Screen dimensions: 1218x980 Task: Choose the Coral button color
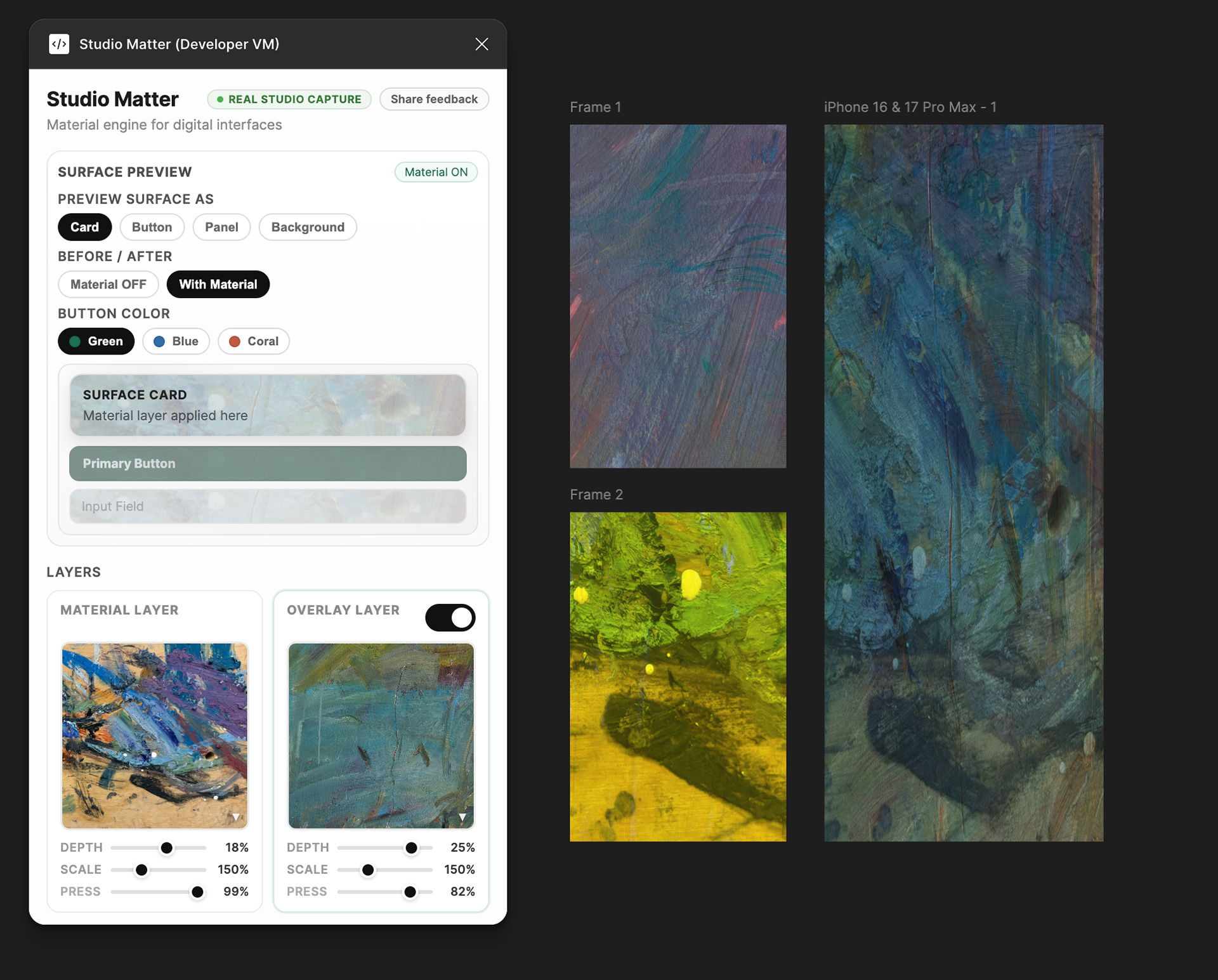(x=253, y=341)
